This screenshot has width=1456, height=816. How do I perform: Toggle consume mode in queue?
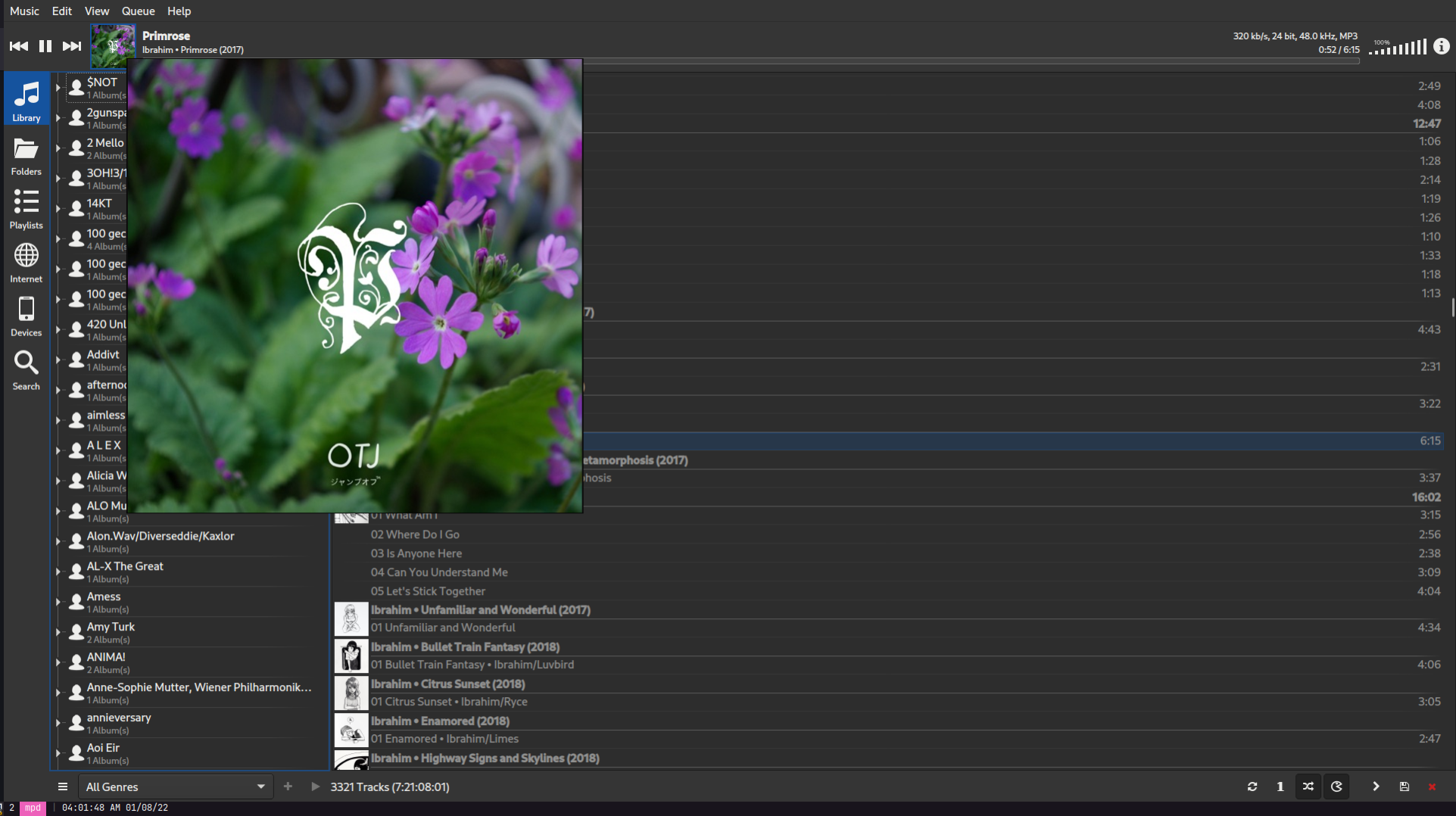pyautogui.click(x=1336, y=787)
